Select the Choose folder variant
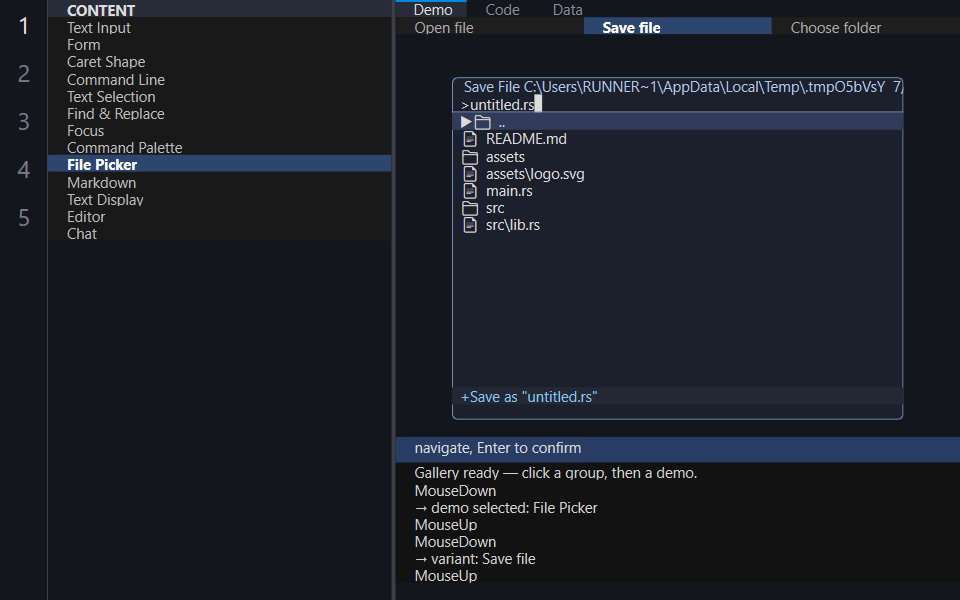This screenshot has width=960, height=600. pyautogui.click(x=866, y=28)
